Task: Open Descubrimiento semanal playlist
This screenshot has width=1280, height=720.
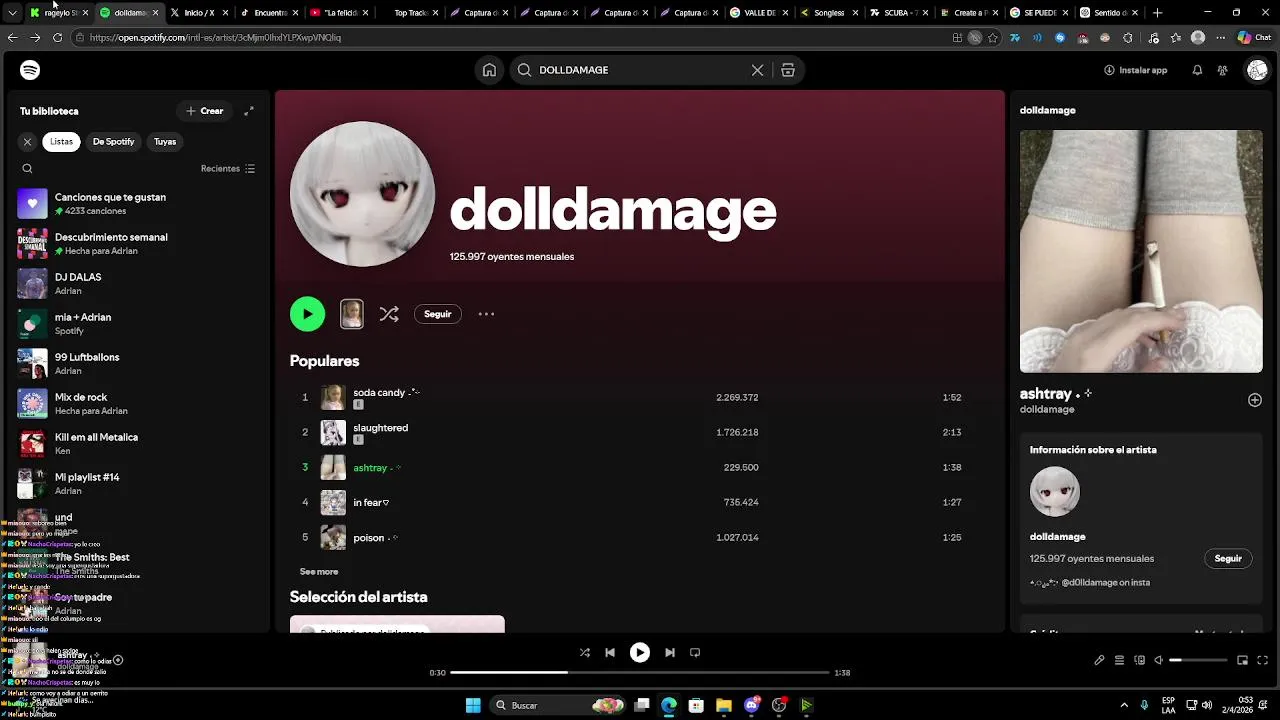Action: [138, 244]
